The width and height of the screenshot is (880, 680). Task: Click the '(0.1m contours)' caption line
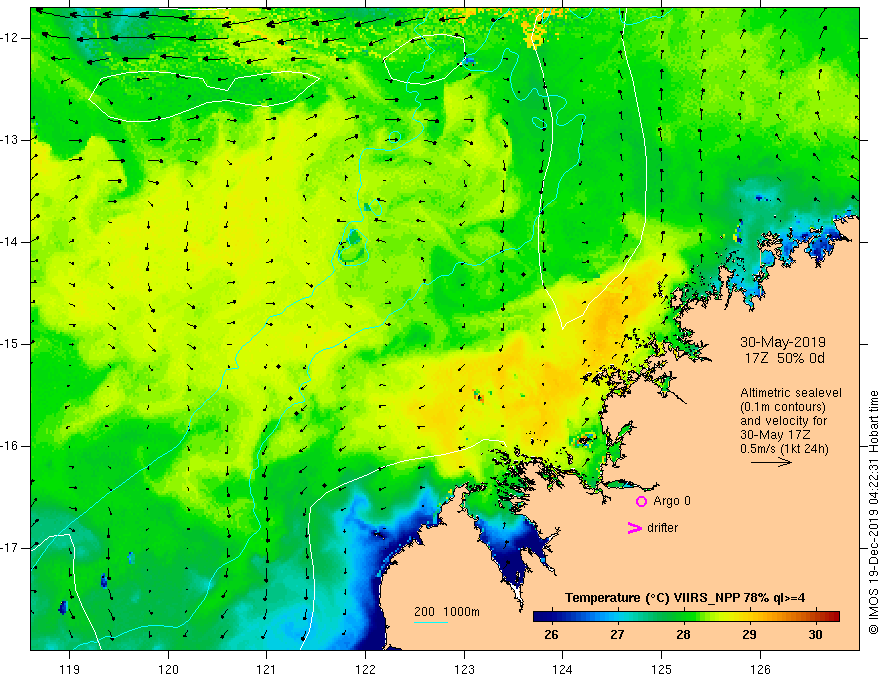783,407
